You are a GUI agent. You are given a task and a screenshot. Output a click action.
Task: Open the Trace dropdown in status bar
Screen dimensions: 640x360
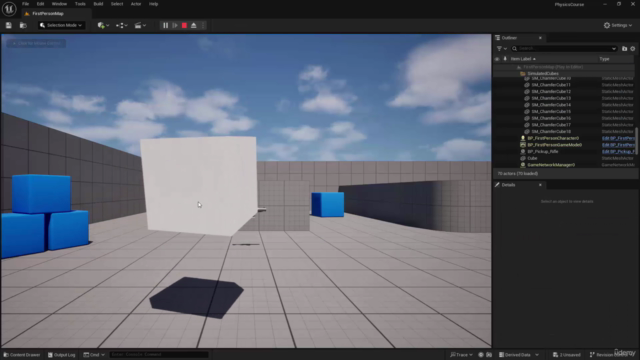coord(461,355)
